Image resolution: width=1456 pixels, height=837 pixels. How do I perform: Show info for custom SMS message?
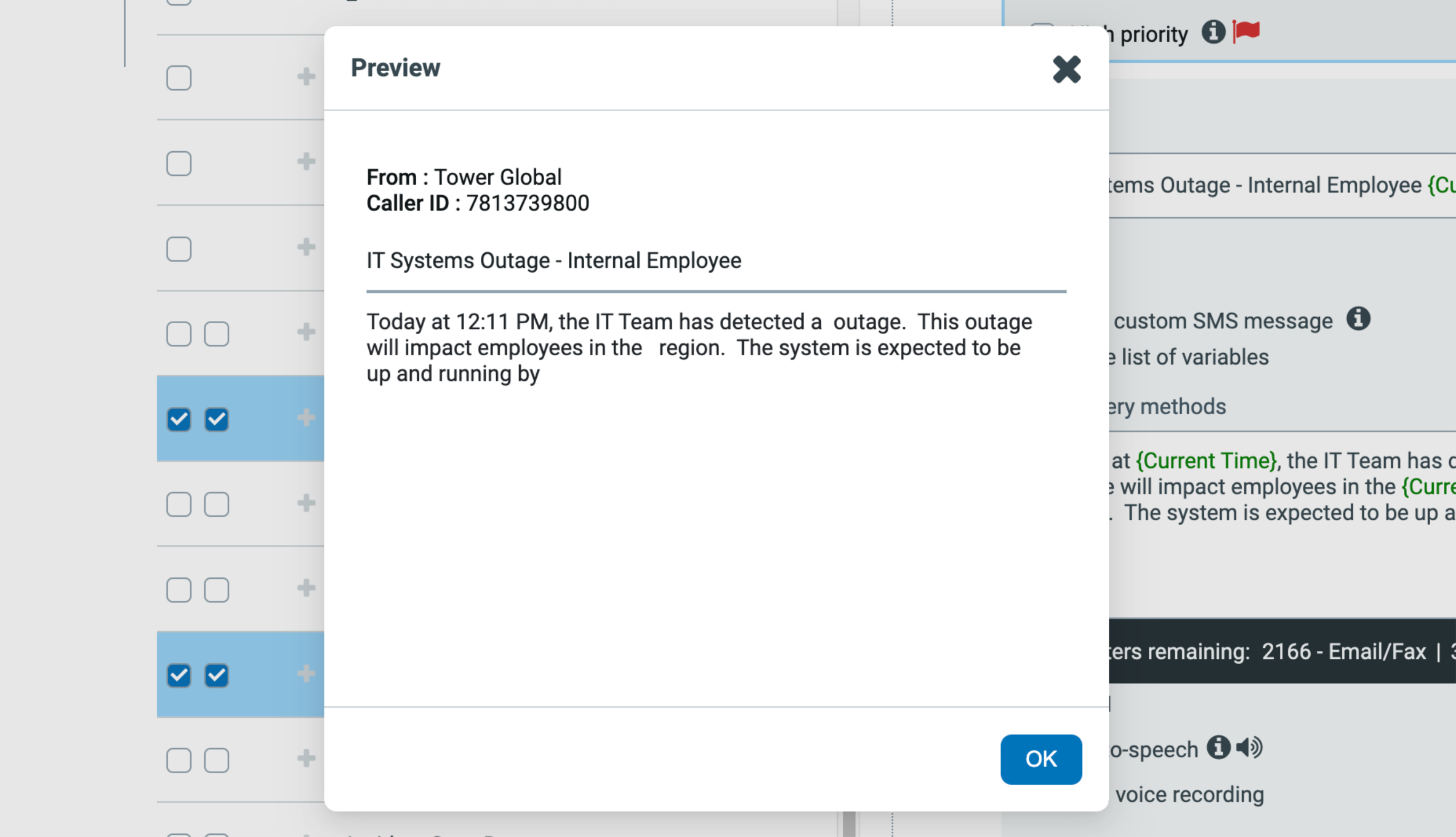tap(1358, 319)
